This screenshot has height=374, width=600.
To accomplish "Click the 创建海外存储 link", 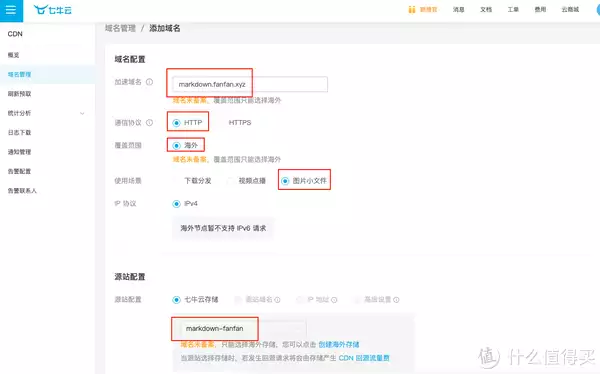I will coord(339,345).
